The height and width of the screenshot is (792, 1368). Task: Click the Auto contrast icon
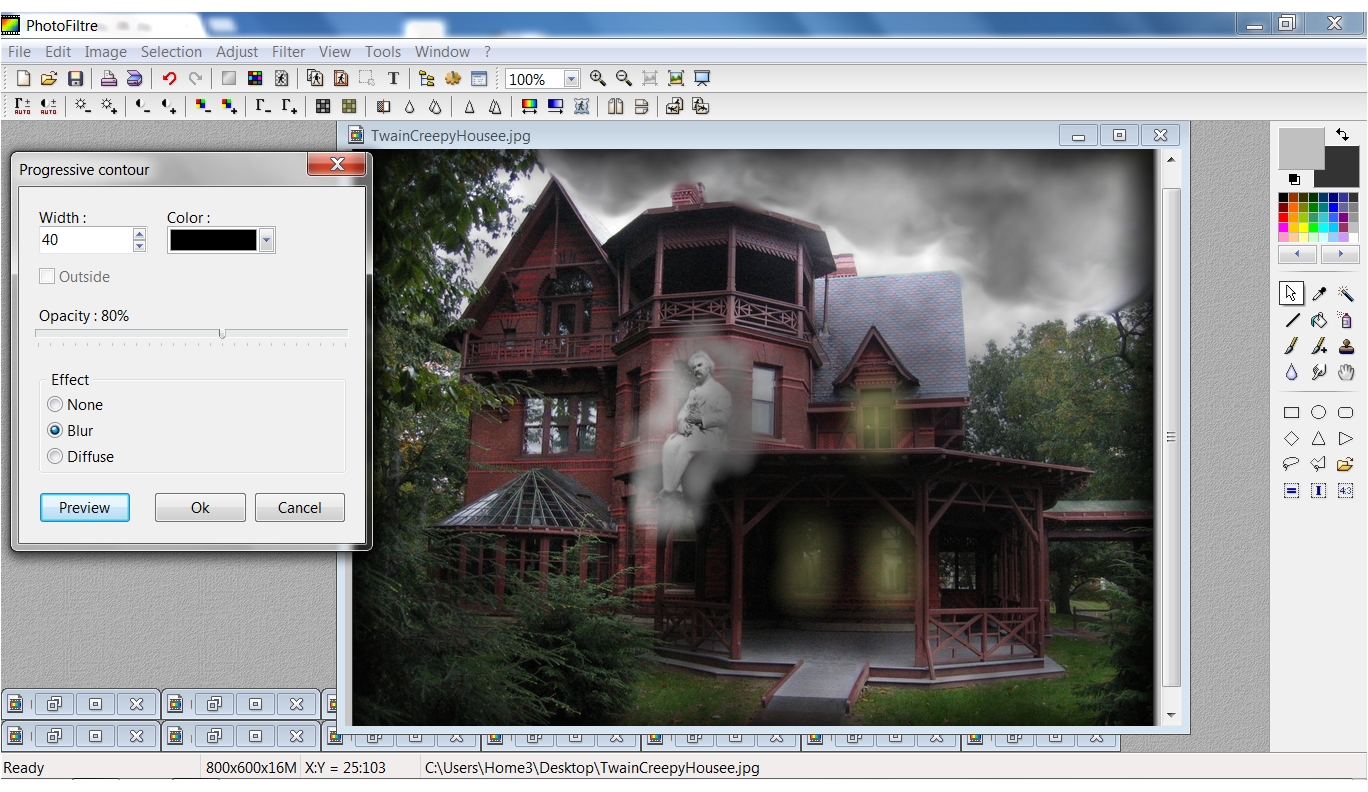(48, 106)
